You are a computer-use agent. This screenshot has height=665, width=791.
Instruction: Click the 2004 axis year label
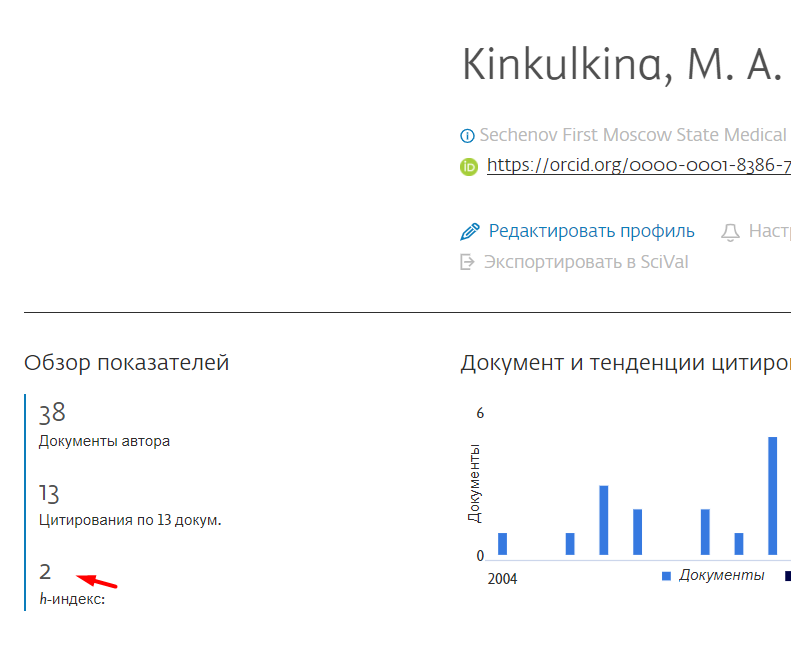(502, 579)
